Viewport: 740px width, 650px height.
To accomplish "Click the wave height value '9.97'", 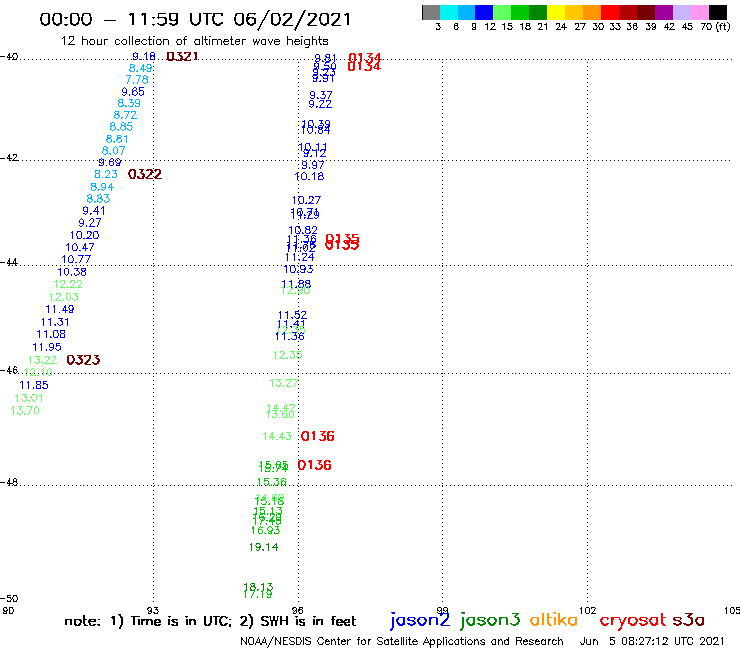I will 313,165.
